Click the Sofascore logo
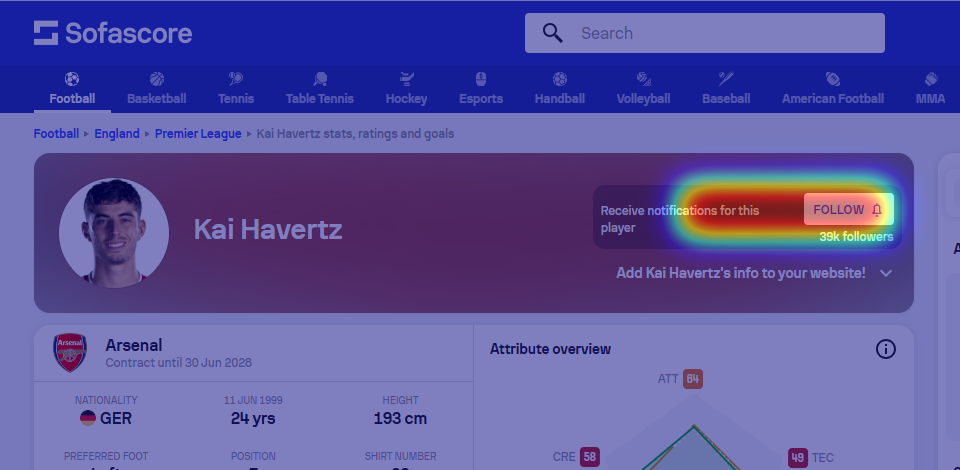Screen dimensions: 960x470 pos(113,33)
